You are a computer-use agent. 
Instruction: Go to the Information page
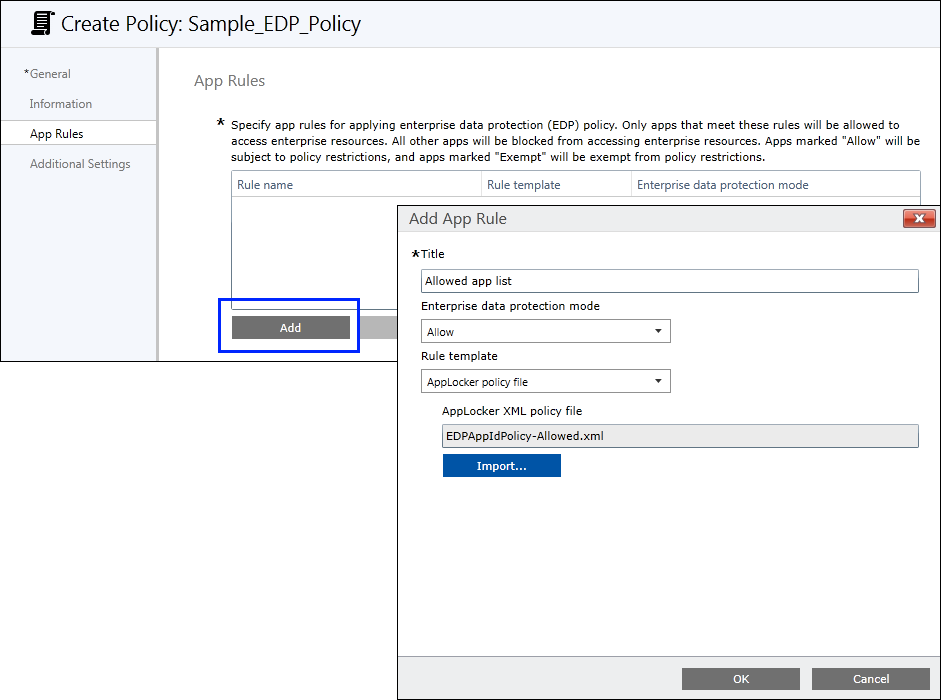[x=60, y=104]
